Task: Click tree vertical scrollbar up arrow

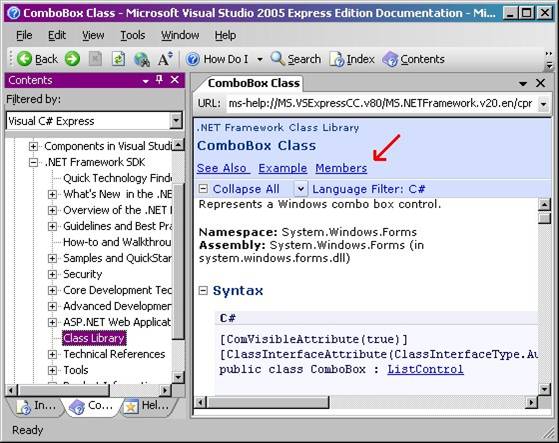Action: (178, 145)
